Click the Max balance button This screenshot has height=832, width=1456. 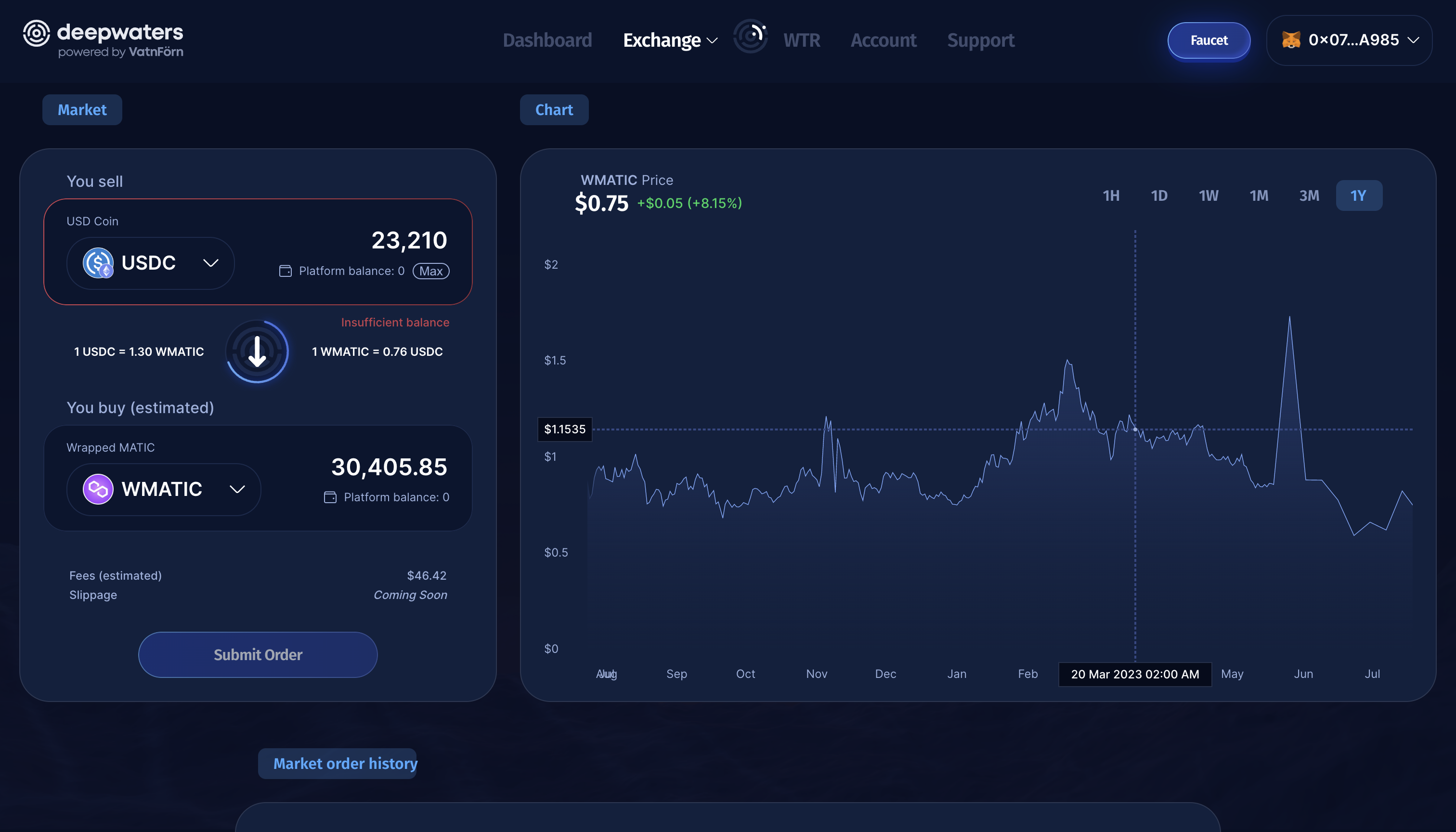click(x=431, y=271)
